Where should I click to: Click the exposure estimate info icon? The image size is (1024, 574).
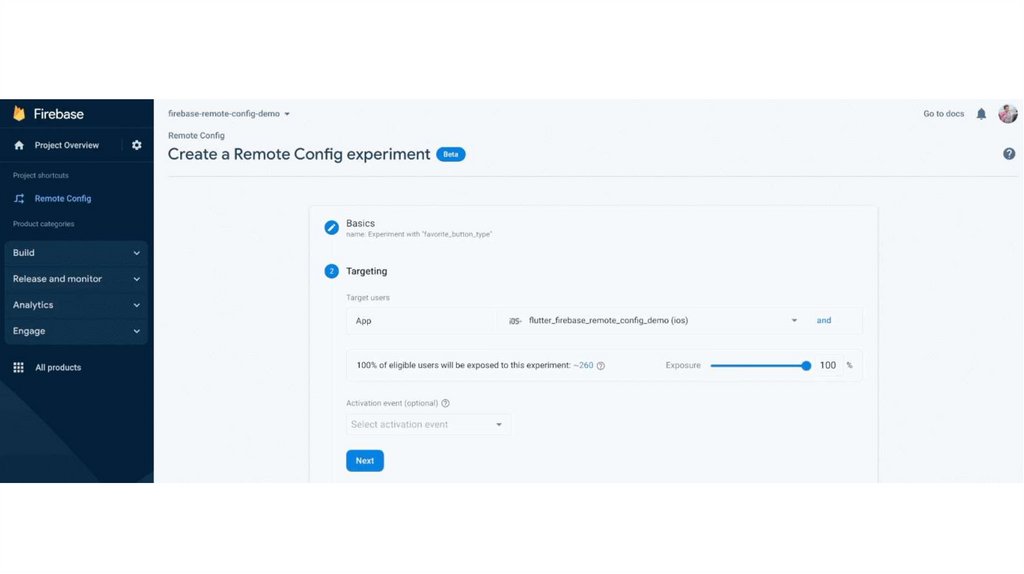601,366
